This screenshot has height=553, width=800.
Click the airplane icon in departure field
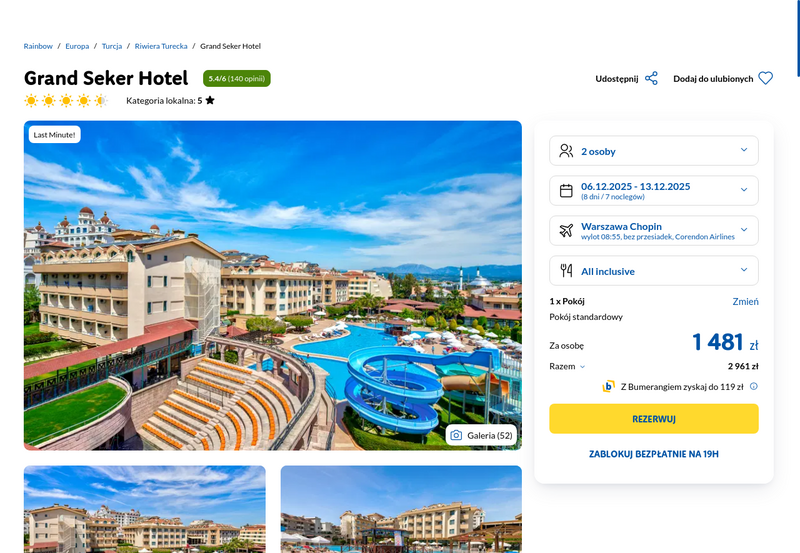pyautogui.click(x=566, y=231)
